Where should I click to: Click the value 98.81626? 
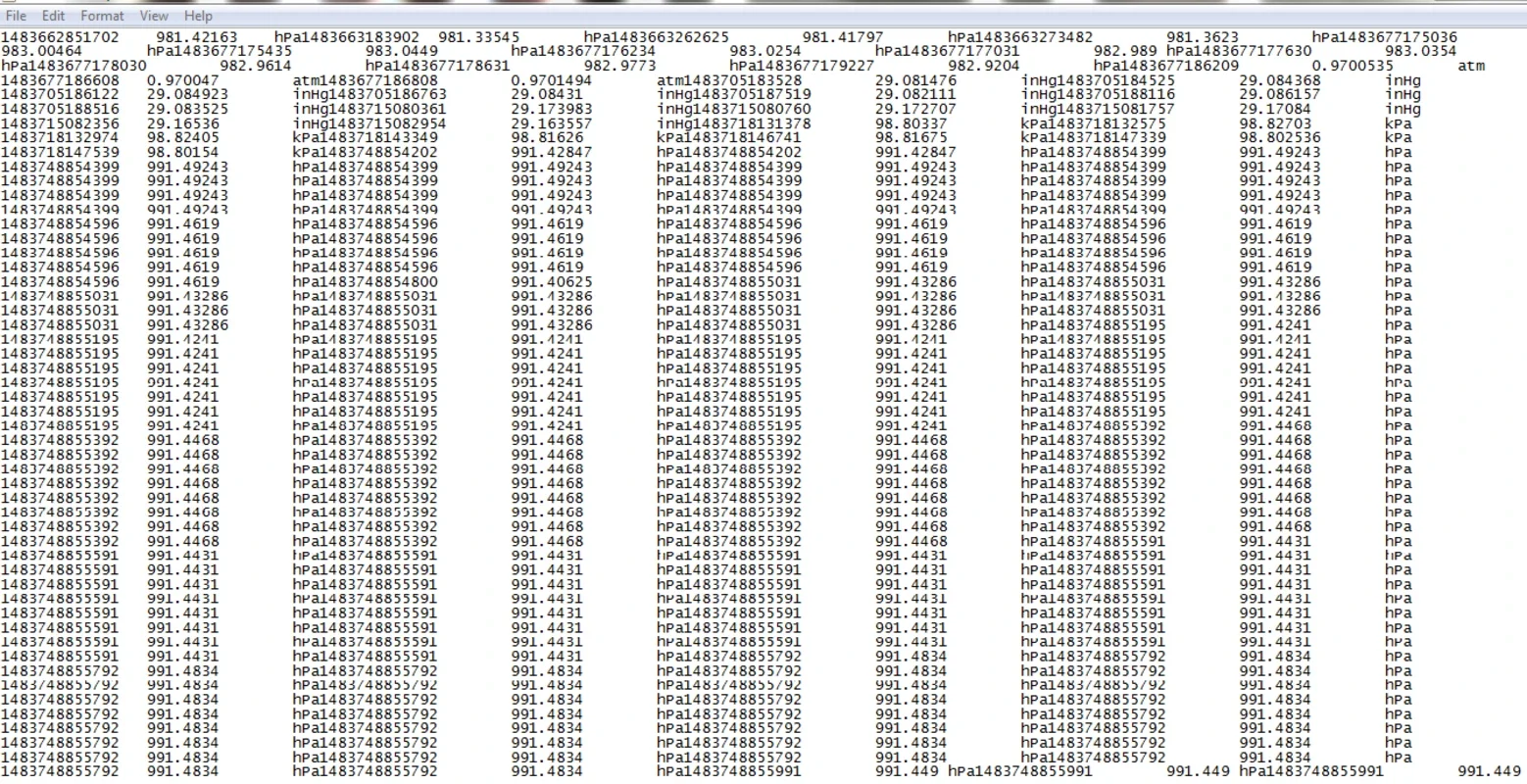[547, 138]
